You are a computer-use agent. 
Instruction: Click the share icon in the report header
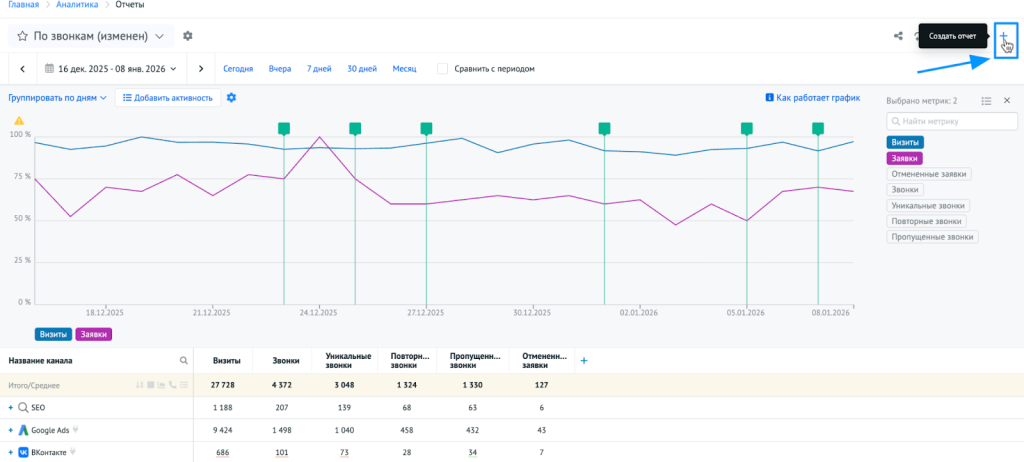click(897, 37)
